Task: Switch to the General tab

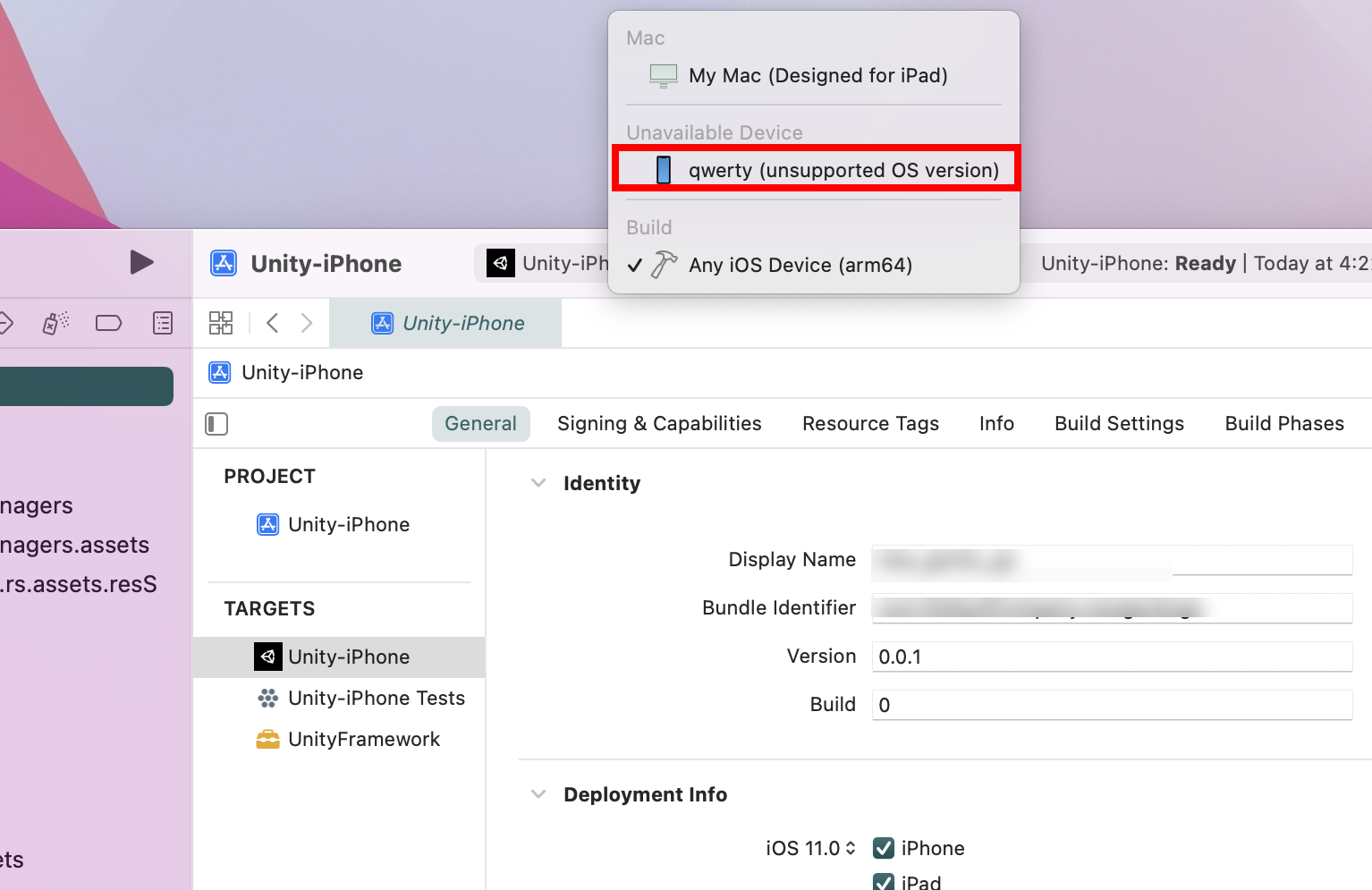Action: (480, 423)
